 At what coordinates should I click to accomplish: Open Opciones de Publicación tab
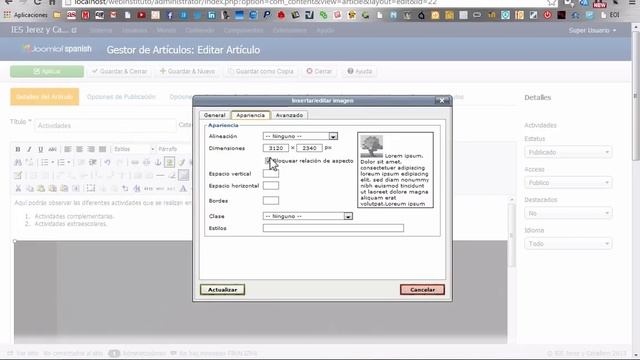121,97
